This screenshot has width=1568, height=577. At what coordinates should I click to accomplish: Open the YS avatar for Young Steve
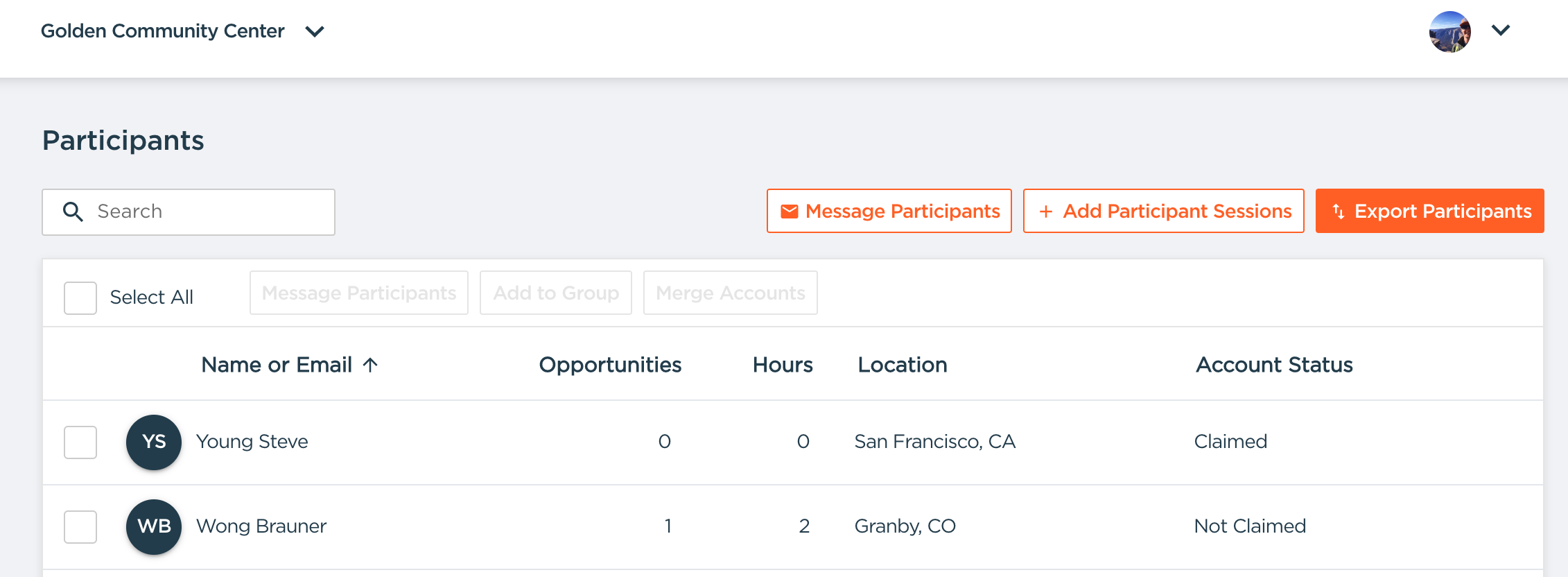pos(154,442)
